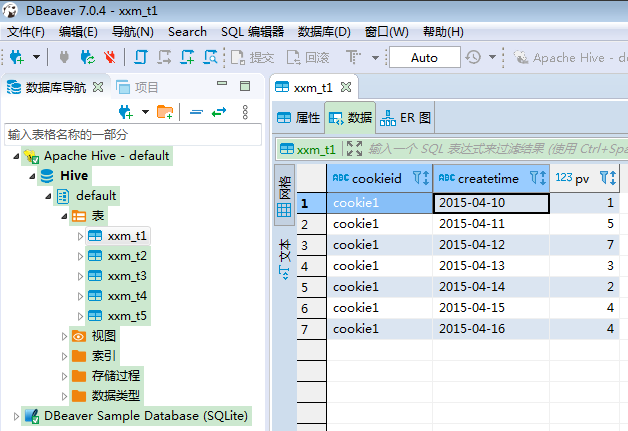Click the create folder icon in navigator

coord(165,112)
